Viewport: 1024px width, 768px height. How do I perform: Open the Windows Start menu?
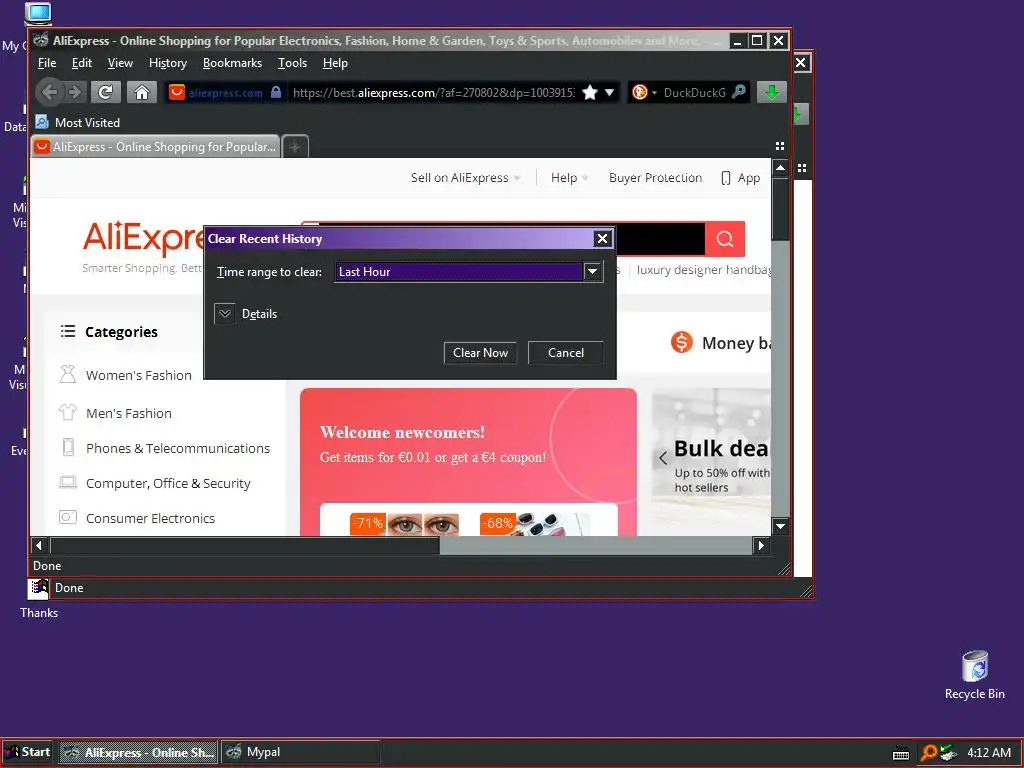tap(27, 752)
